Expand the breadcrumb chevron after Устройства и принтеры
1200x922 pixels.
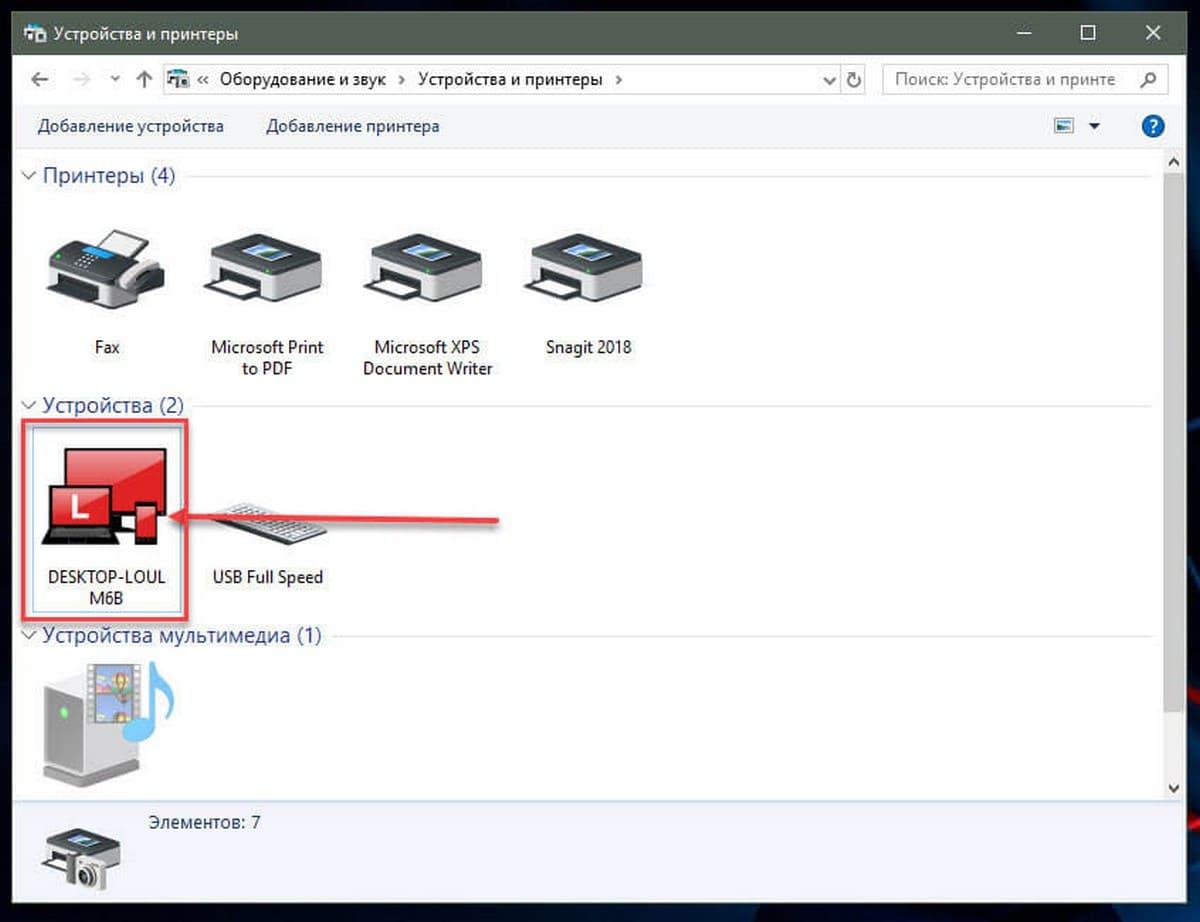(x=619, y=79)
